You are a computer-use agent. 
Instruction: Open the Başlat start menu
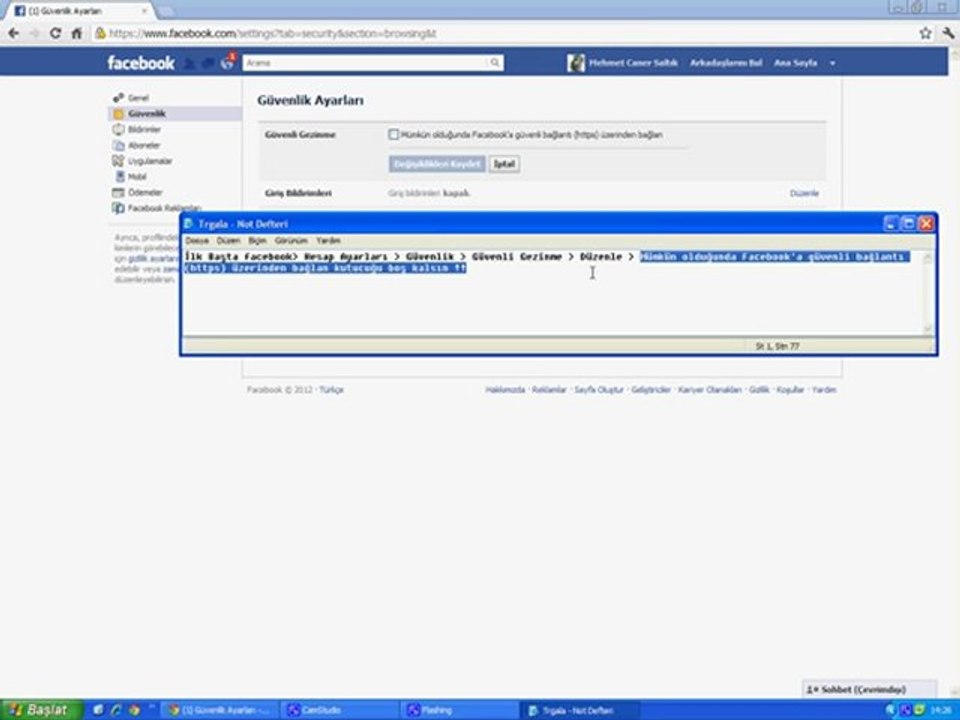pyautogui.click(x=40, y=710)
